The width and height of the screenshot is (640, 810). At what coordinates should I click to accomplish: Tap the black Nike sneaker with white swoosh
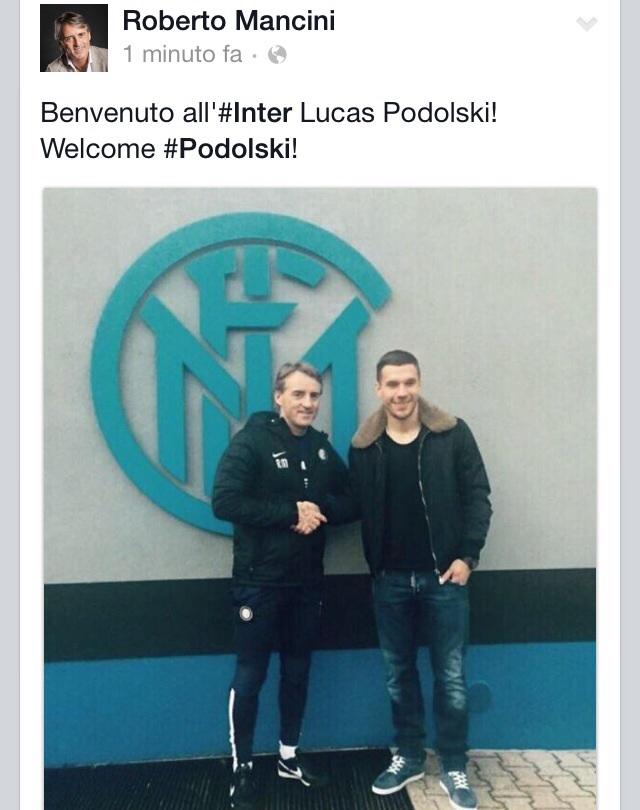(x=297, y=770)
